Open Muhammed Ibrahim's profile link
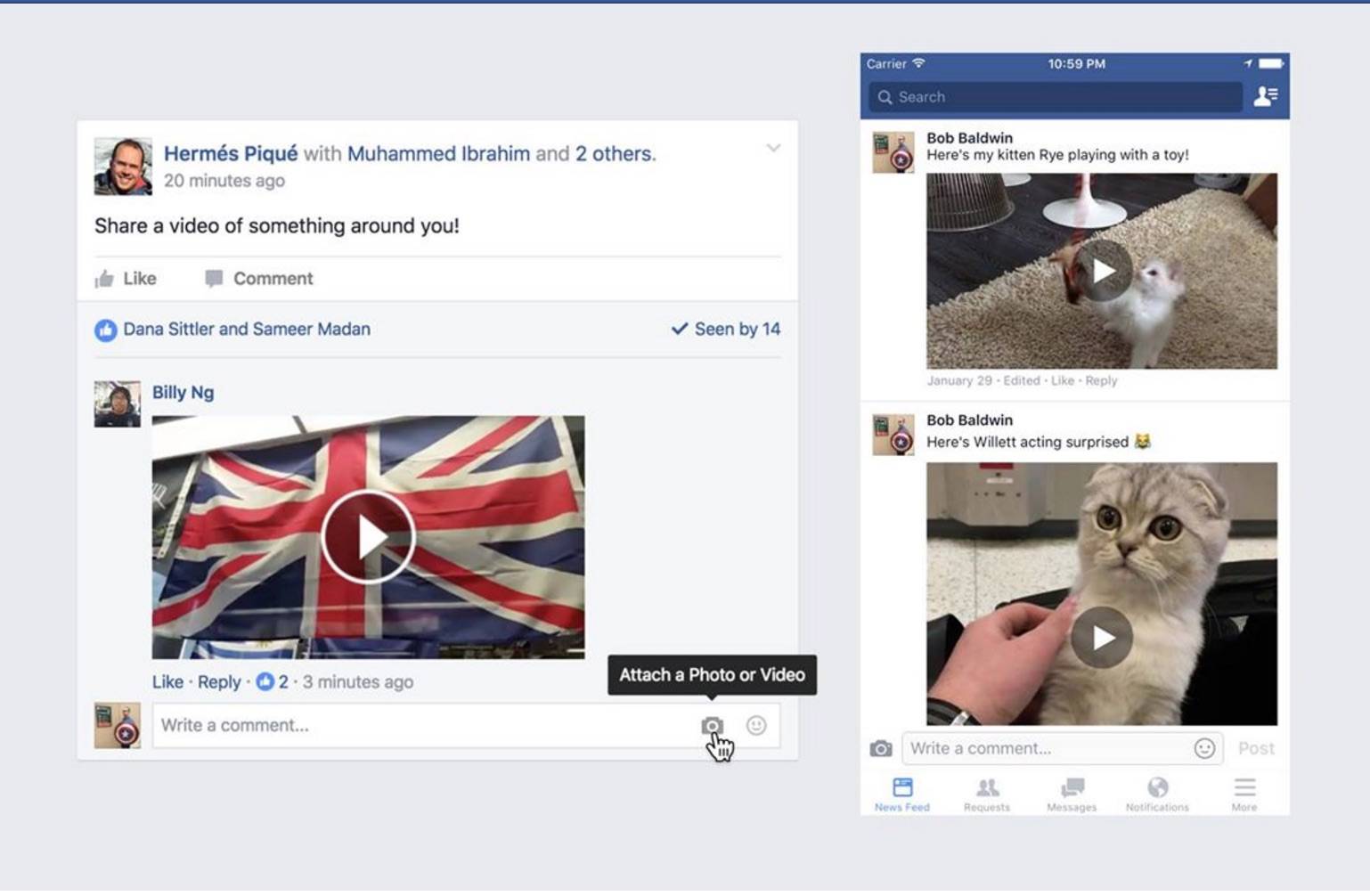Screen dimensions: 1370x896 click(x=438, y=153)
